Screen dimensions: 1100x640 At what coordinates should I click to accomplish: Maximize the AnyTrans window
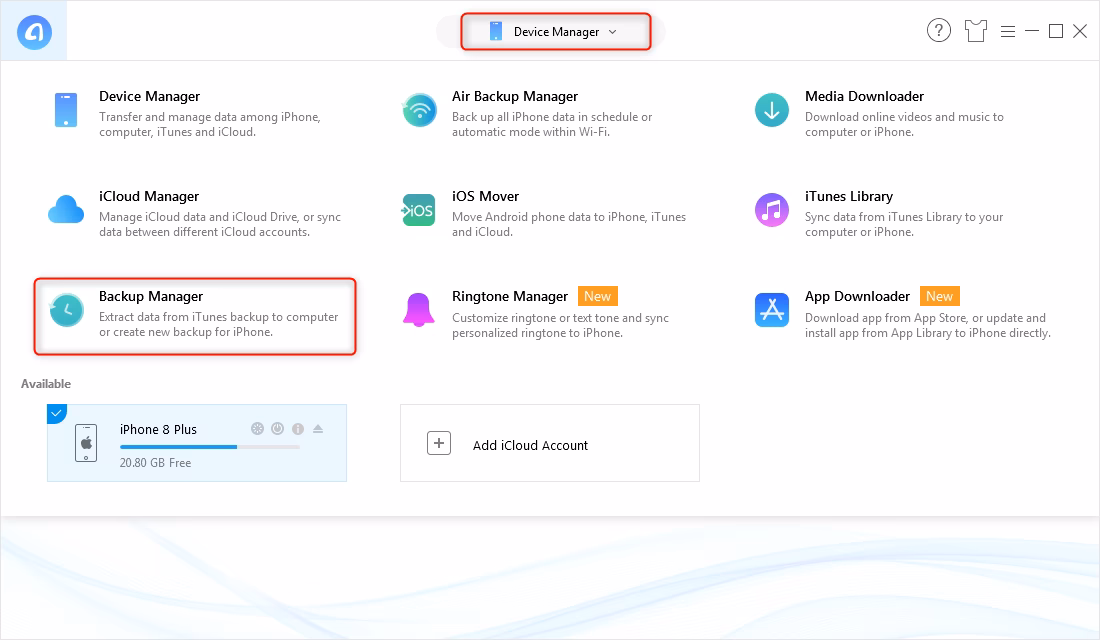(1056, 31)
